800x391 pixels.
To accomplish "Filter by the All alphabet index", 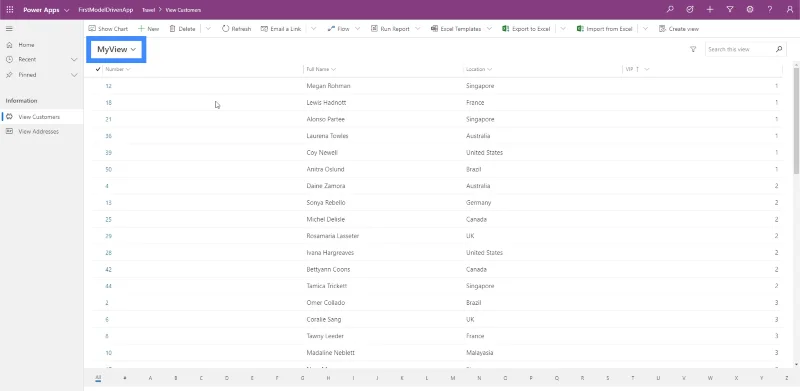I will [x=98, y=378].
